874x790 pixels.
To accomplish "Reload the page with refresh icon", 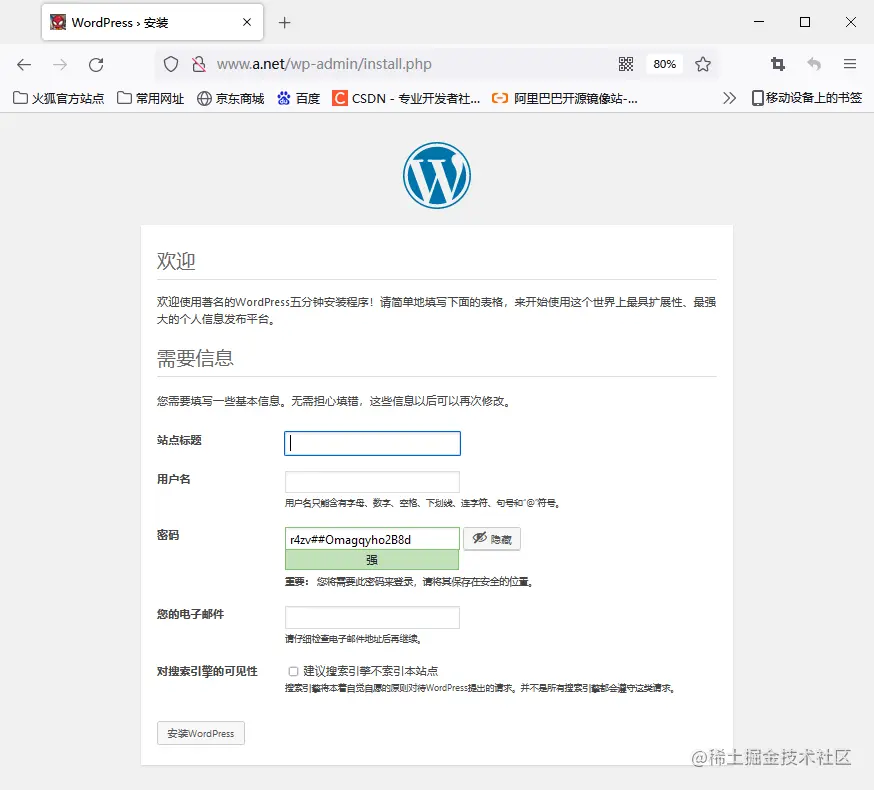I will coord(96,63).
